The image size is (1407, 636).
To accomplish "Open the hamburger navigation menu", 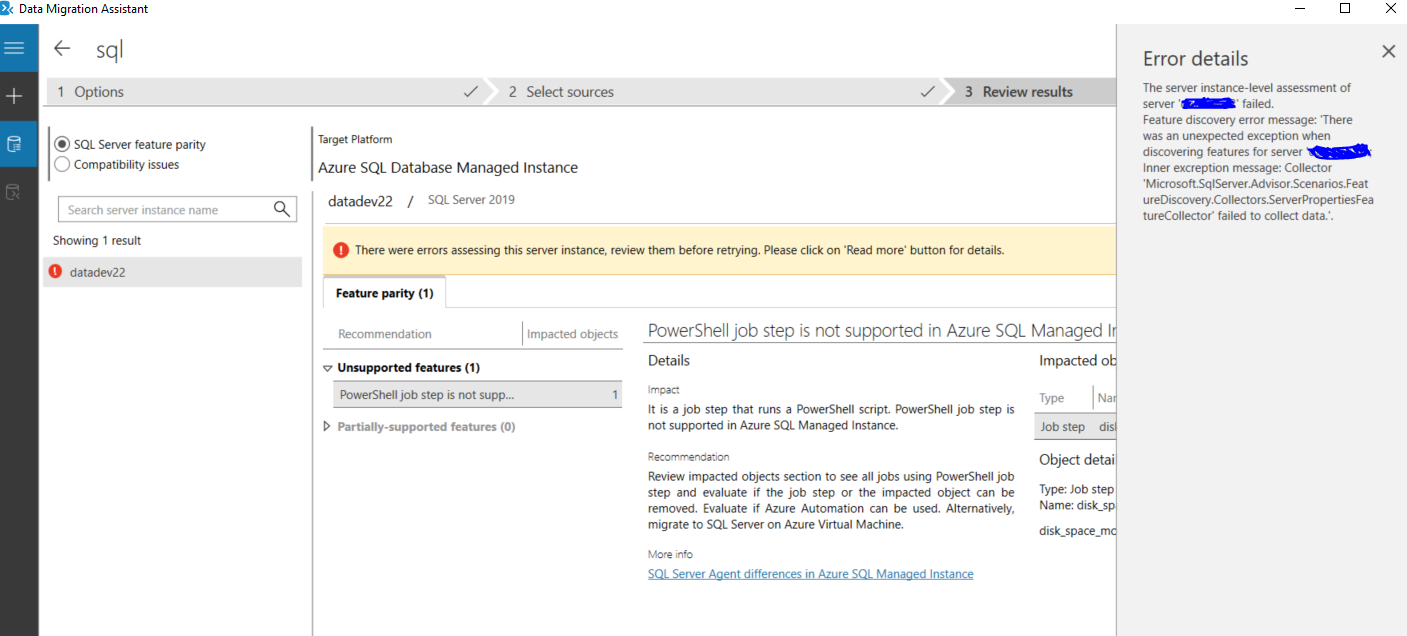I will click(x=14, y=47).
